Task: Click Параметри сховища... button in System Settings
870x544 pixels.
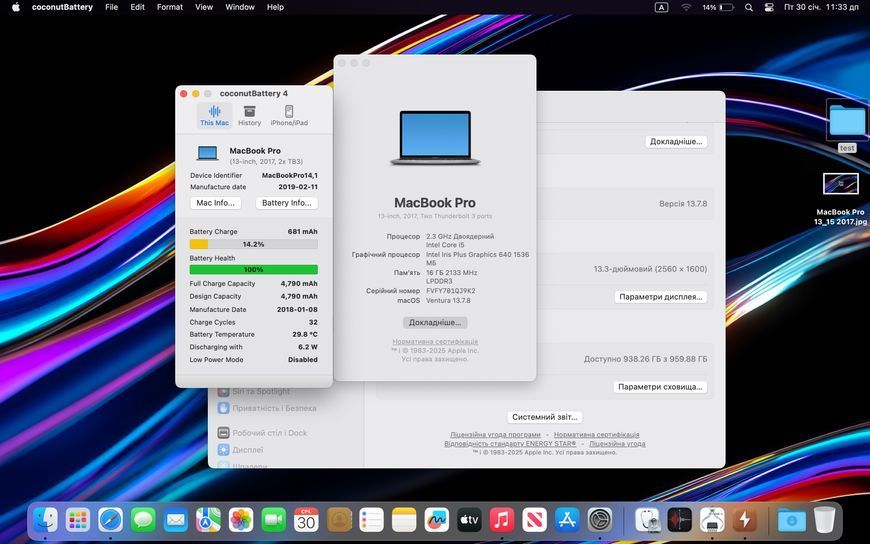Action: coord(660,387)
